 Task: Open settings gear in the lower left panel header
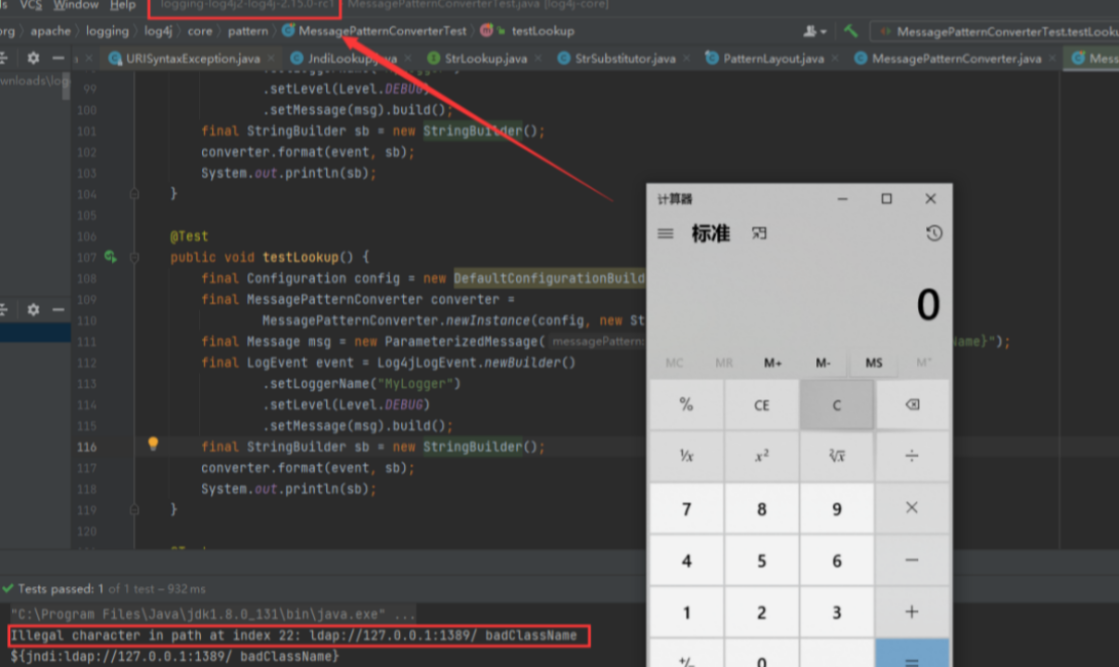(33, 310)
